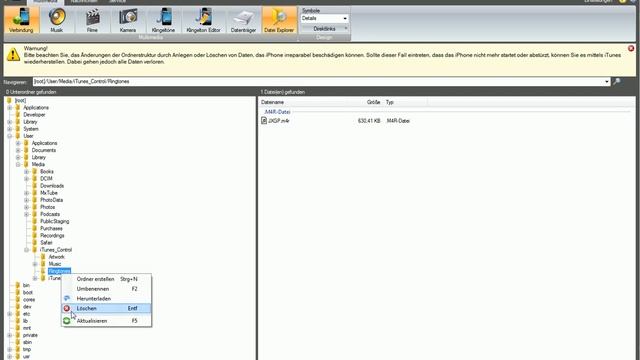Click the red Löschen icon in the context menu
The image size is (640, 360).
[67, 309]
